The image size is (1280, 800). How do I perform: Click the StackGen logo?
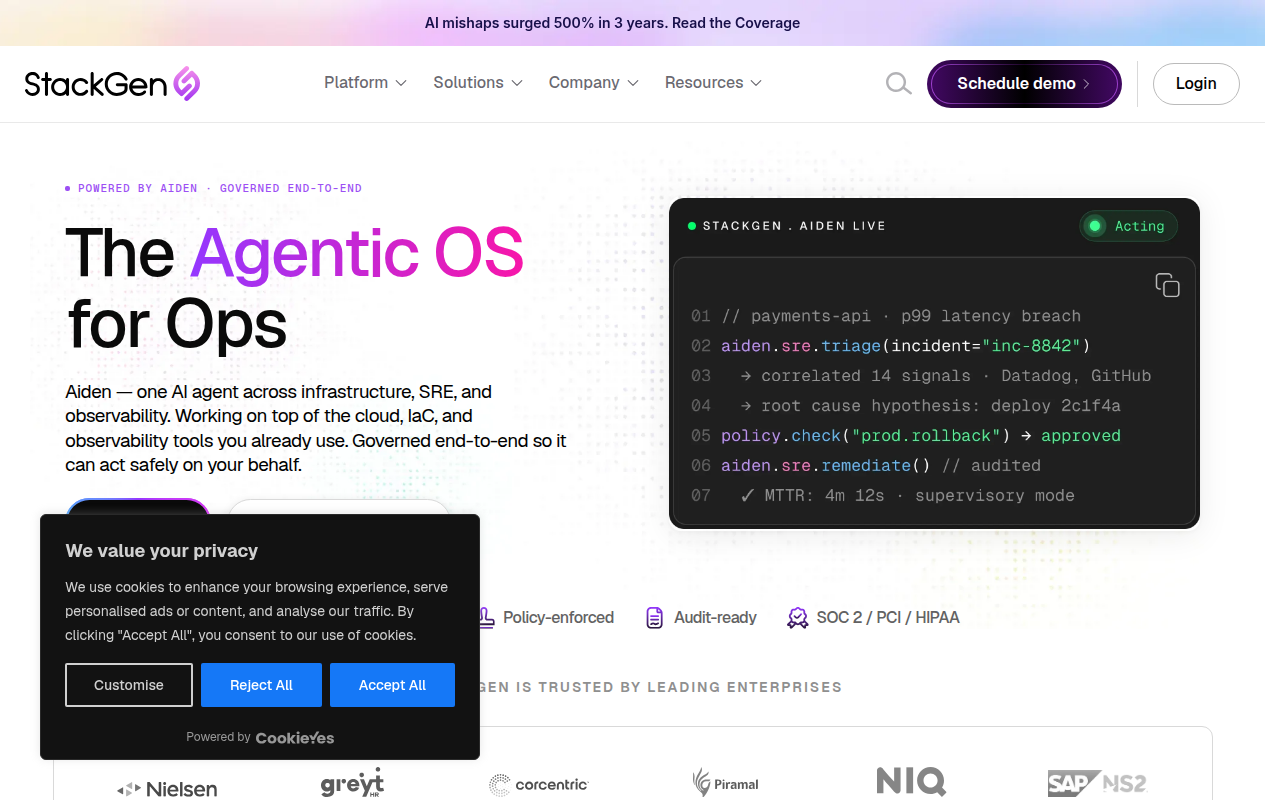[112, 83]
